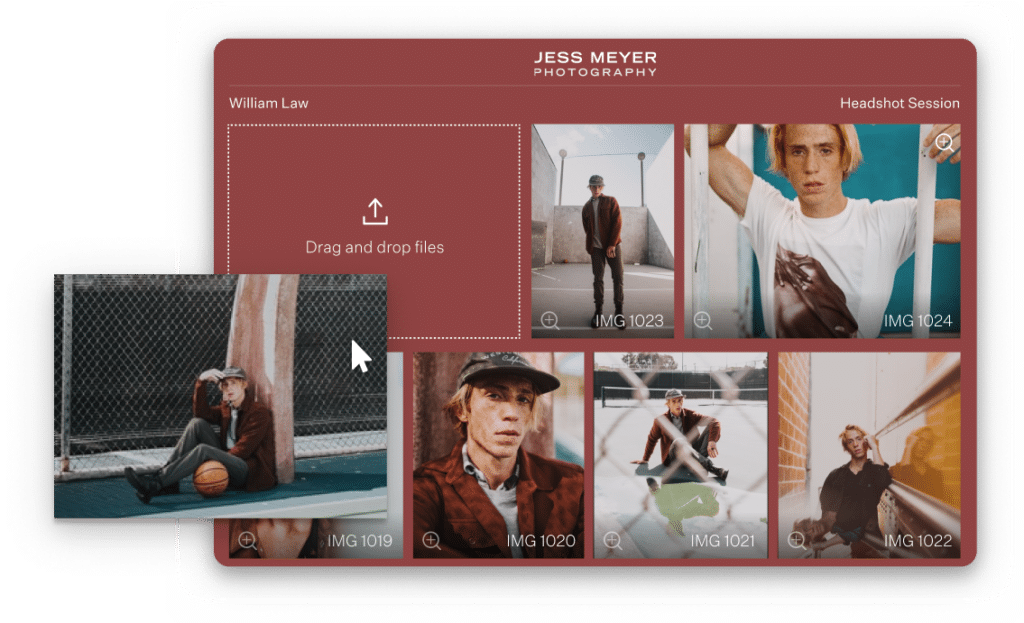This screenshot has width=1024, height=623.
Task: Click the upload arrow icon
Action: point(375,212)
